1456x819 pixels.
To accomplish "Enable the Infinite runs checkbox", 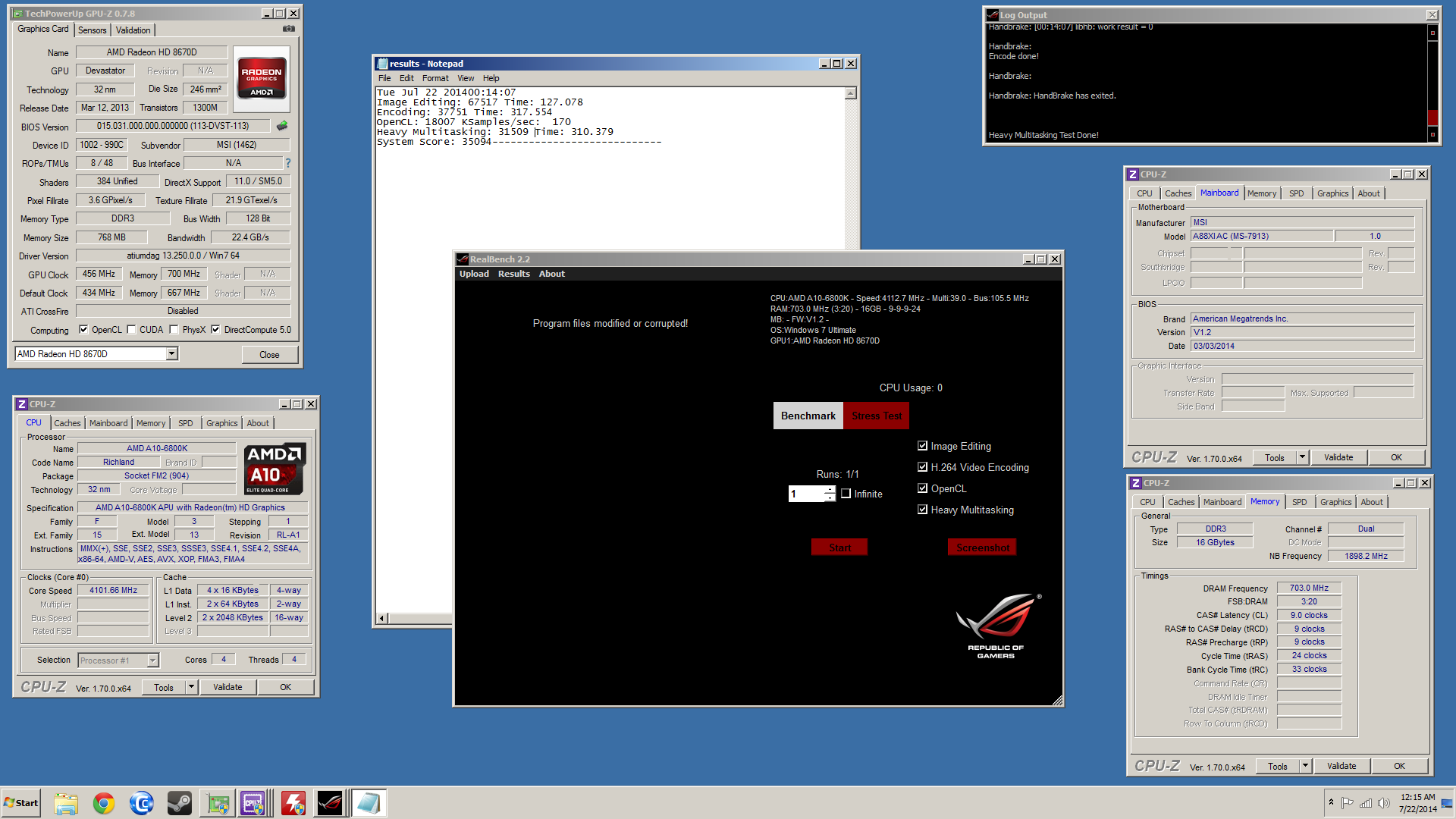I will [x=846, y=494].
